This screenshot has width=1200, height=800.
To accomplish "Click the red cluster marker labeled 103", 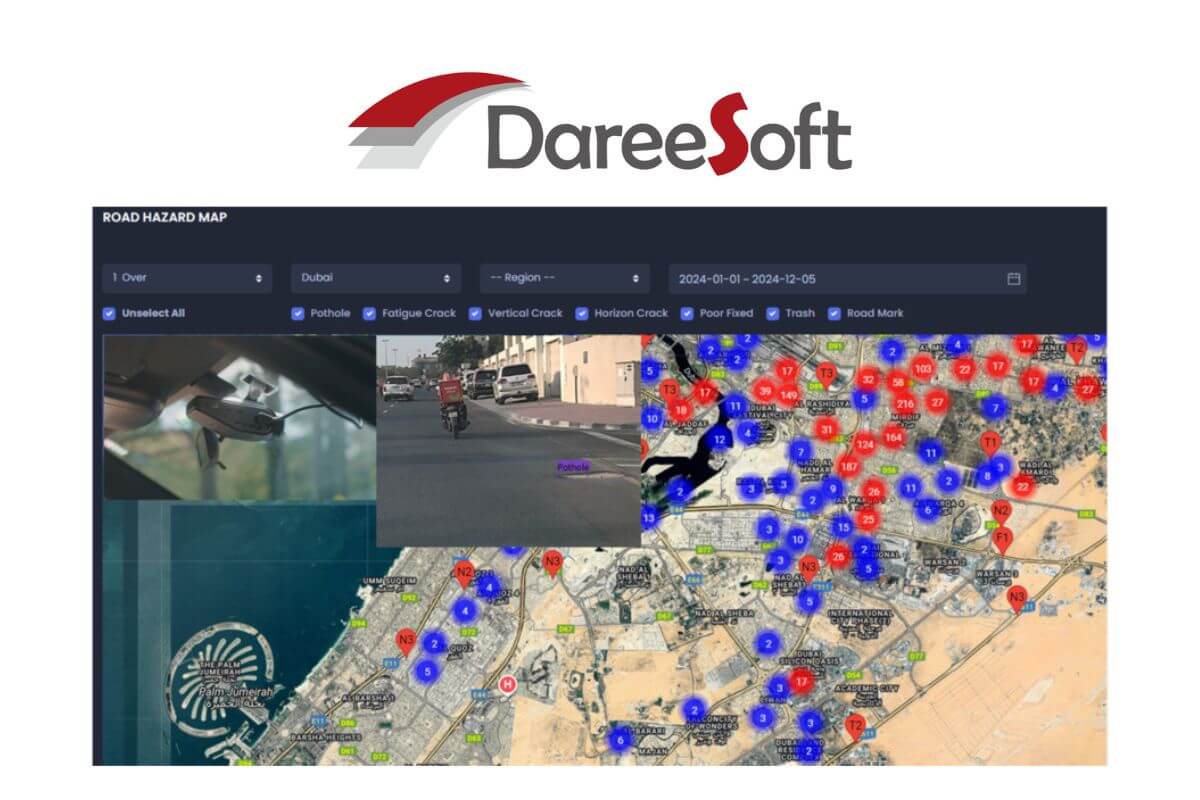I will tap(922, 369).
